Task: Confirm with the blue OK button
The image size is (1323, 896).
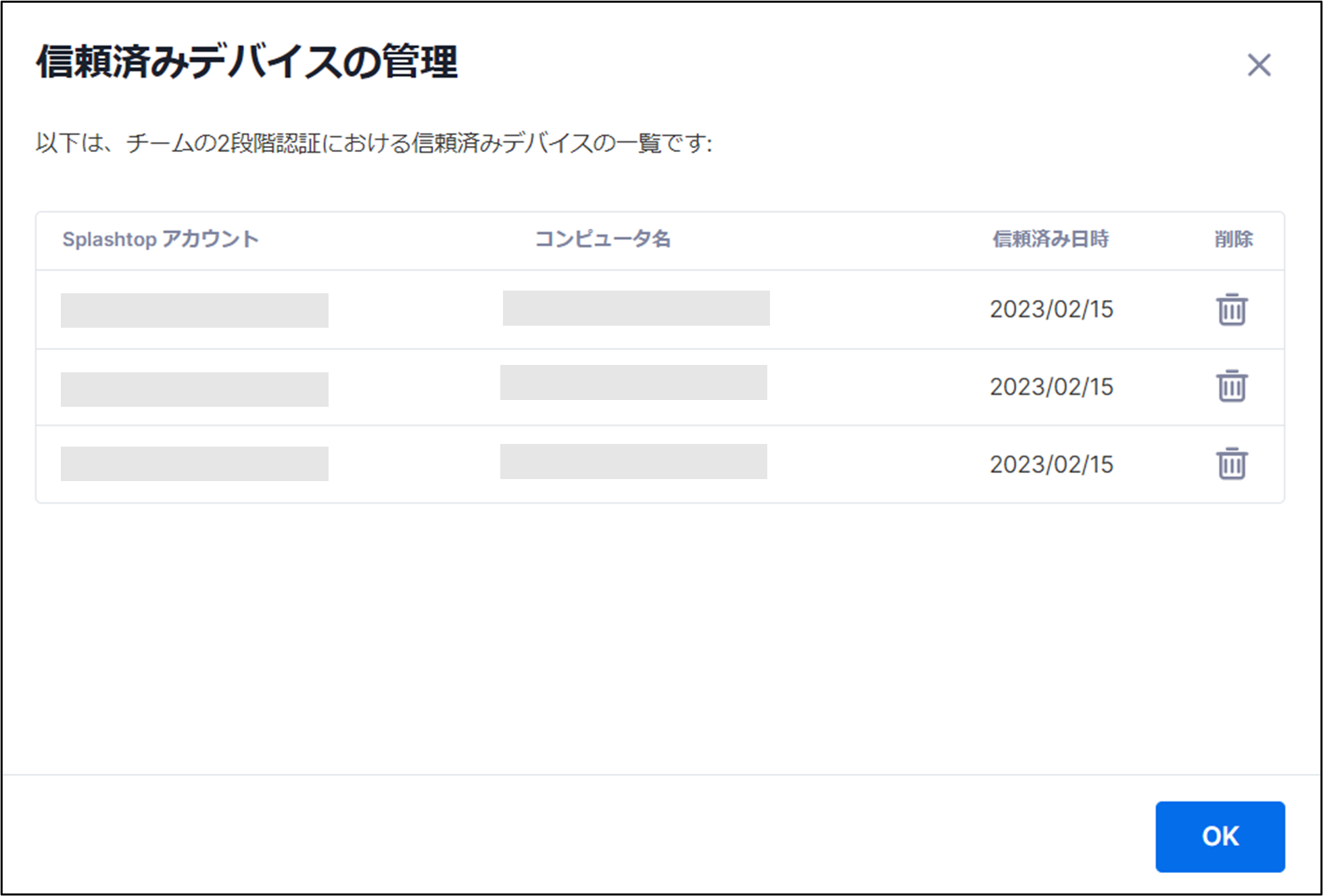Action: click(1220, 837)
